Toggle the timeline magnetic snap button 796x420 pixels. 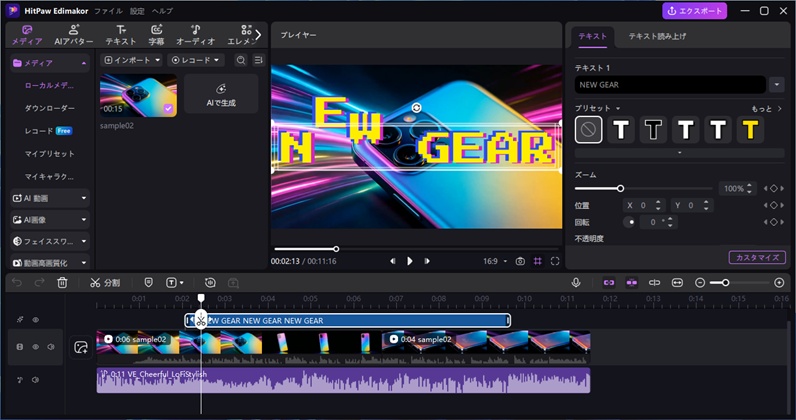[632, 283]
